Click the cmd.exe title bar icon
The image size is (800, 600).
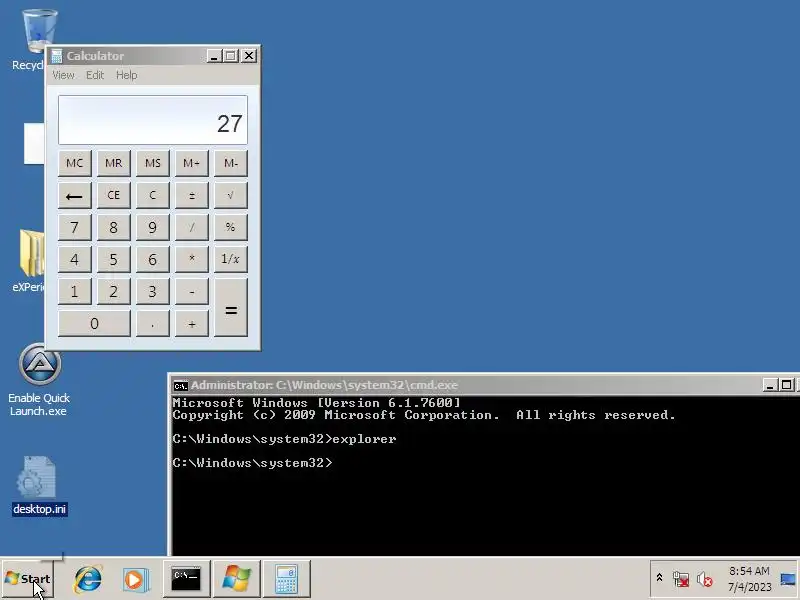point(180,386)
